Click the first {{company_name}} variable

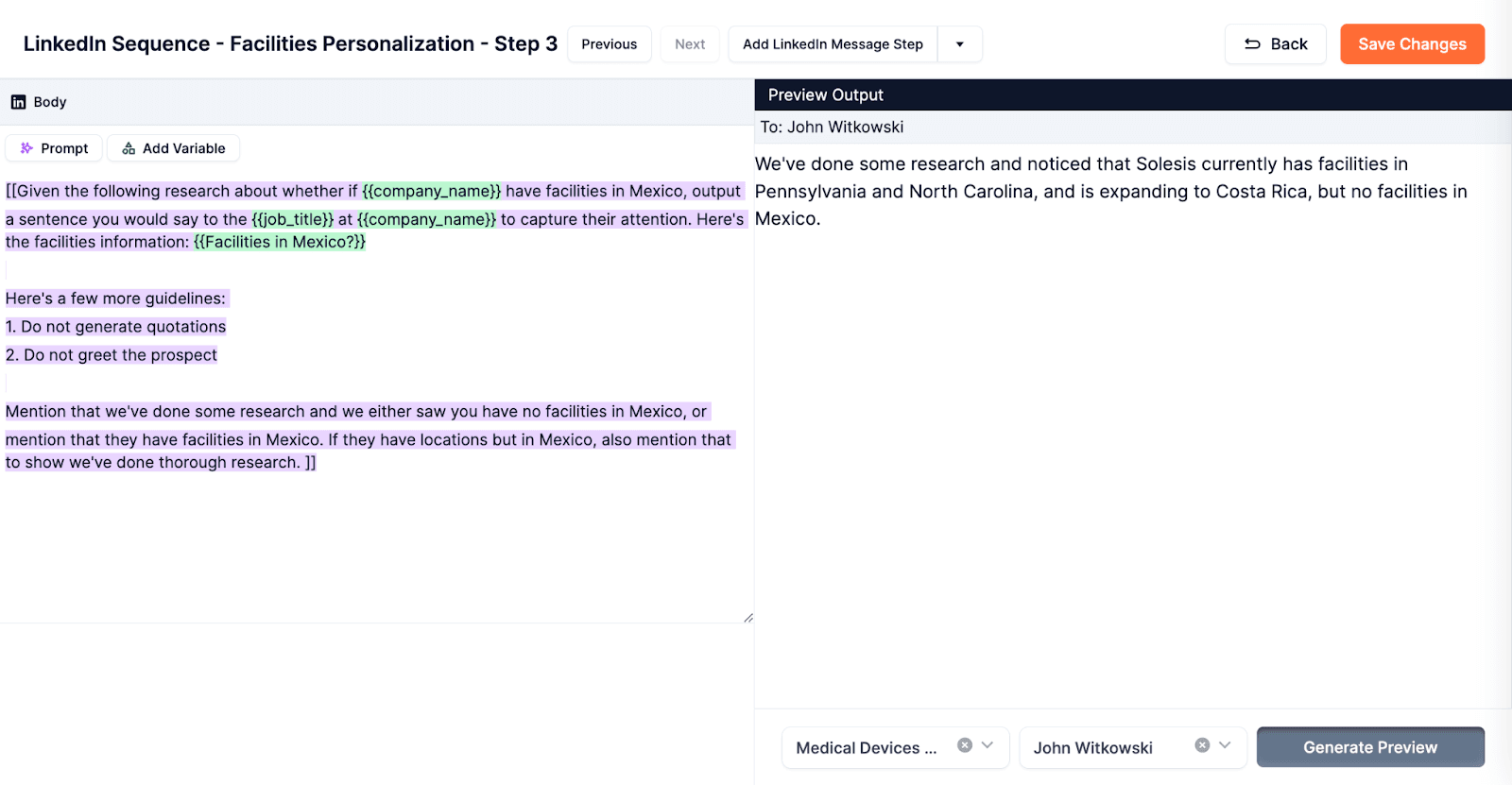pos(432,191)
